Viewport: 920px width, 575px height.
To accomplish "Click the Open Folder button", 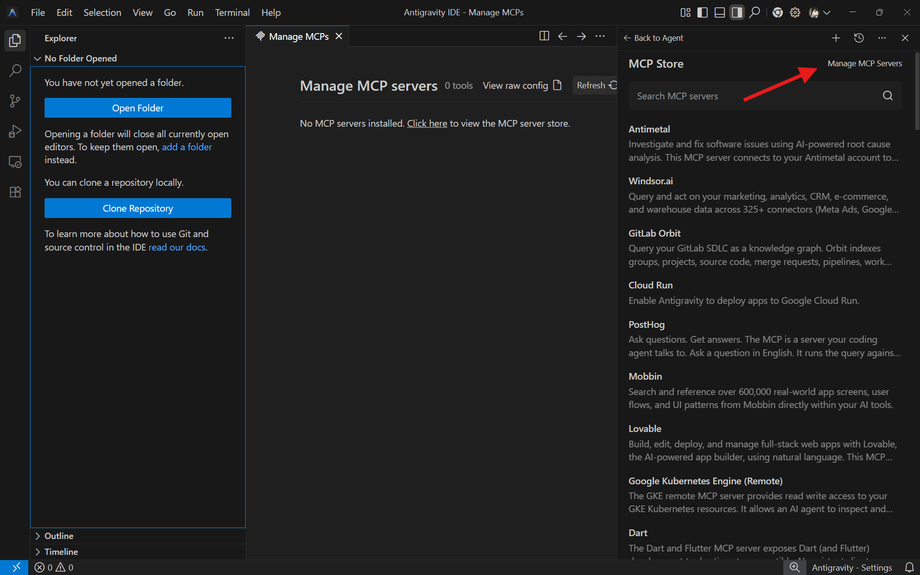I will click(138, 108).
